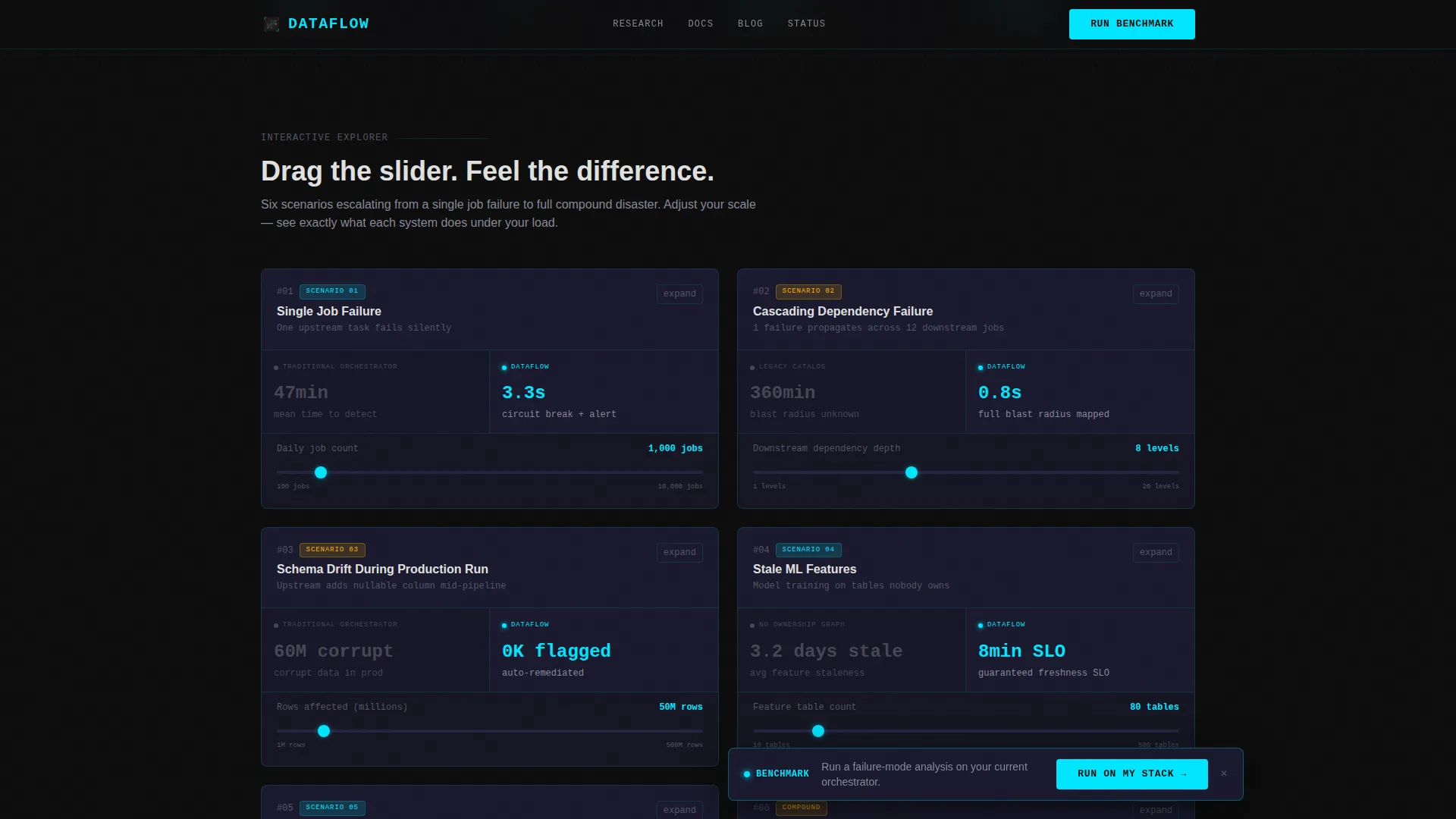Click the '20 levels' slider maximum label

click(x=1160, y=487)
